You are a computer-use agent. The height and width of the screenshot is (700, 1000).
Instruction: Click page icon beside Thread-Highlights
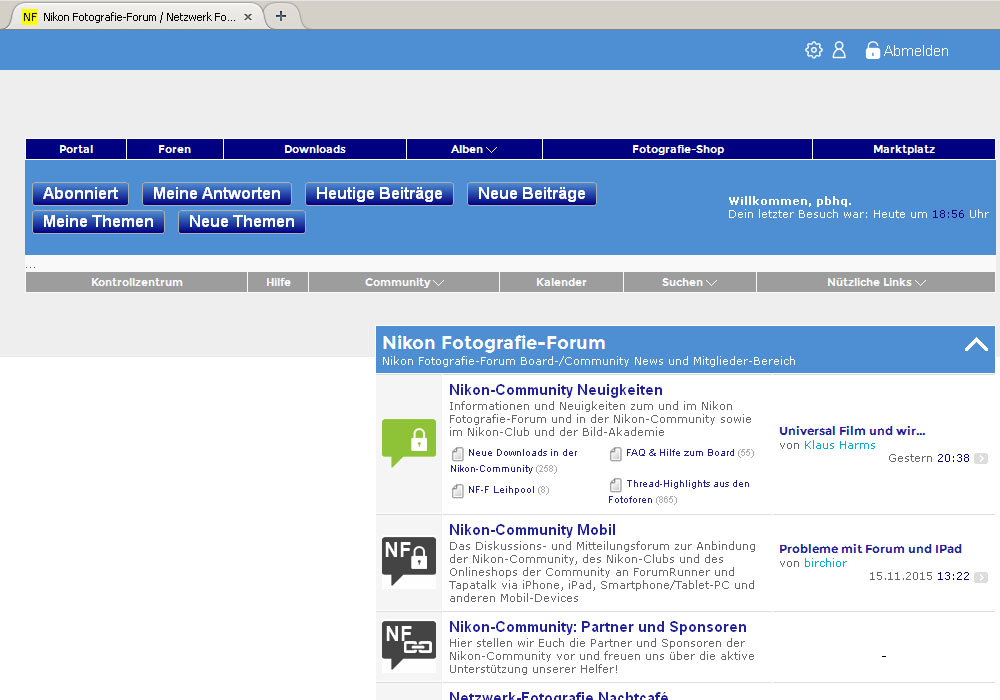[615, 485]
